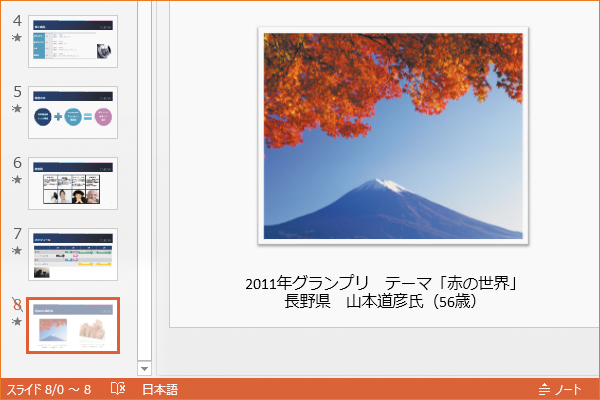Click the animation star icon under slide 8
The height and width of the screenshot is (400, 600).
(17, 321)
